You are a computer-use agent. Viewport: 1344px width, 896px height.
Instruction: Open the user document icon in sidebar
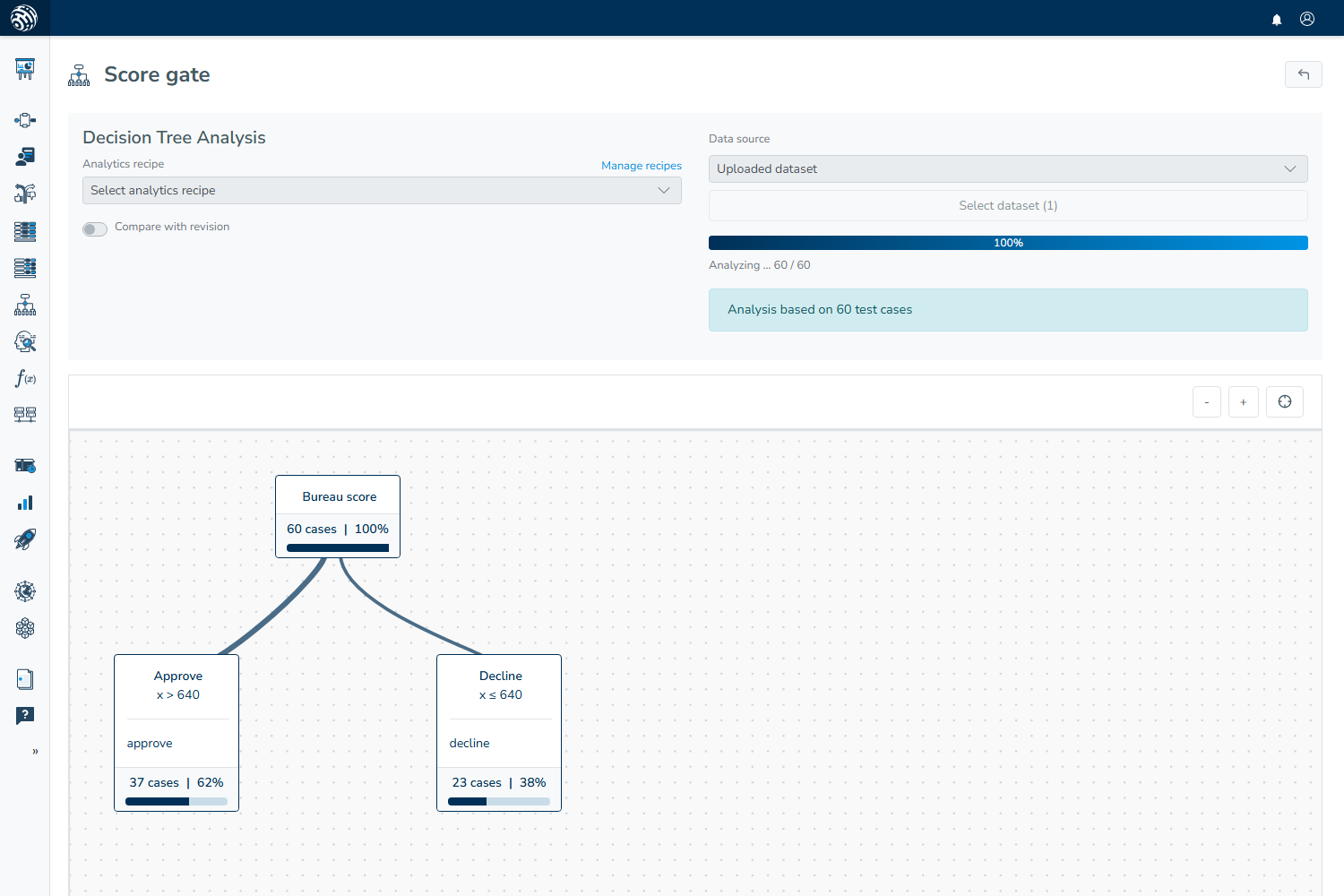pos(25,157)
